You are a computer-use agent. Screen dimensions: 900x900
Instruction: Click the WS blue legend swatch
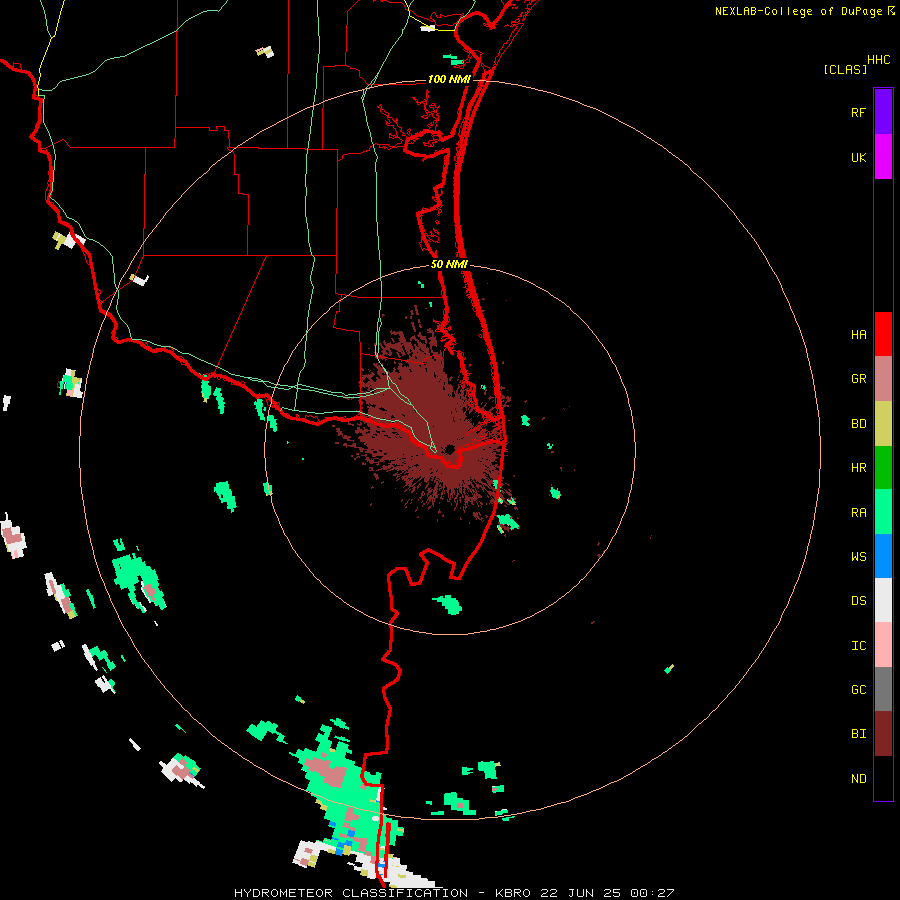pyautogui.click(x=883, y=556)
